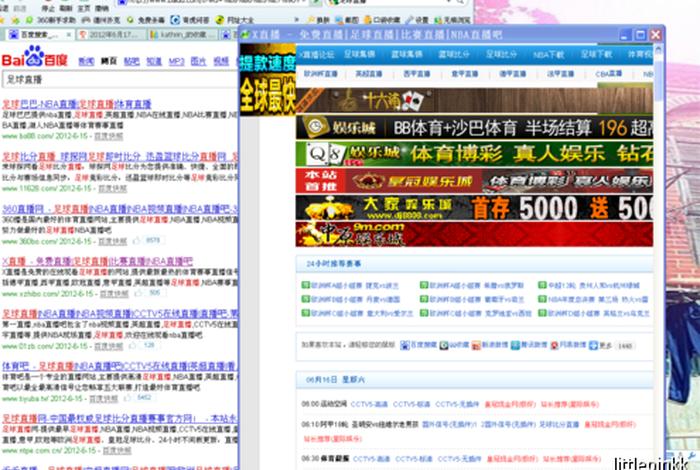Open 足球比分 in X直播 nav bar
The width and height of the screenshot is (700, 470).
pyautogui.click(x=501, y=54)
